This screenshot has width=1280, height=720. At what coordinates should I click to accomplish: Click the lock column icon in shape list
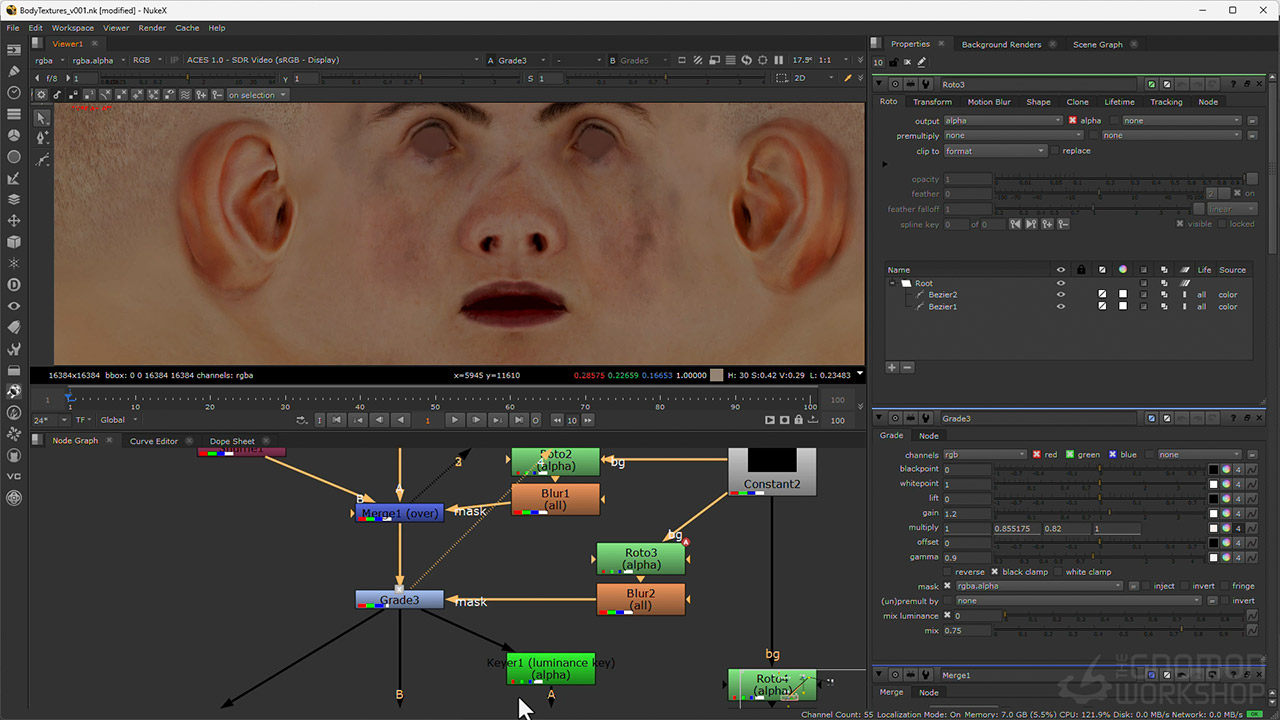tap(1080, 270)
